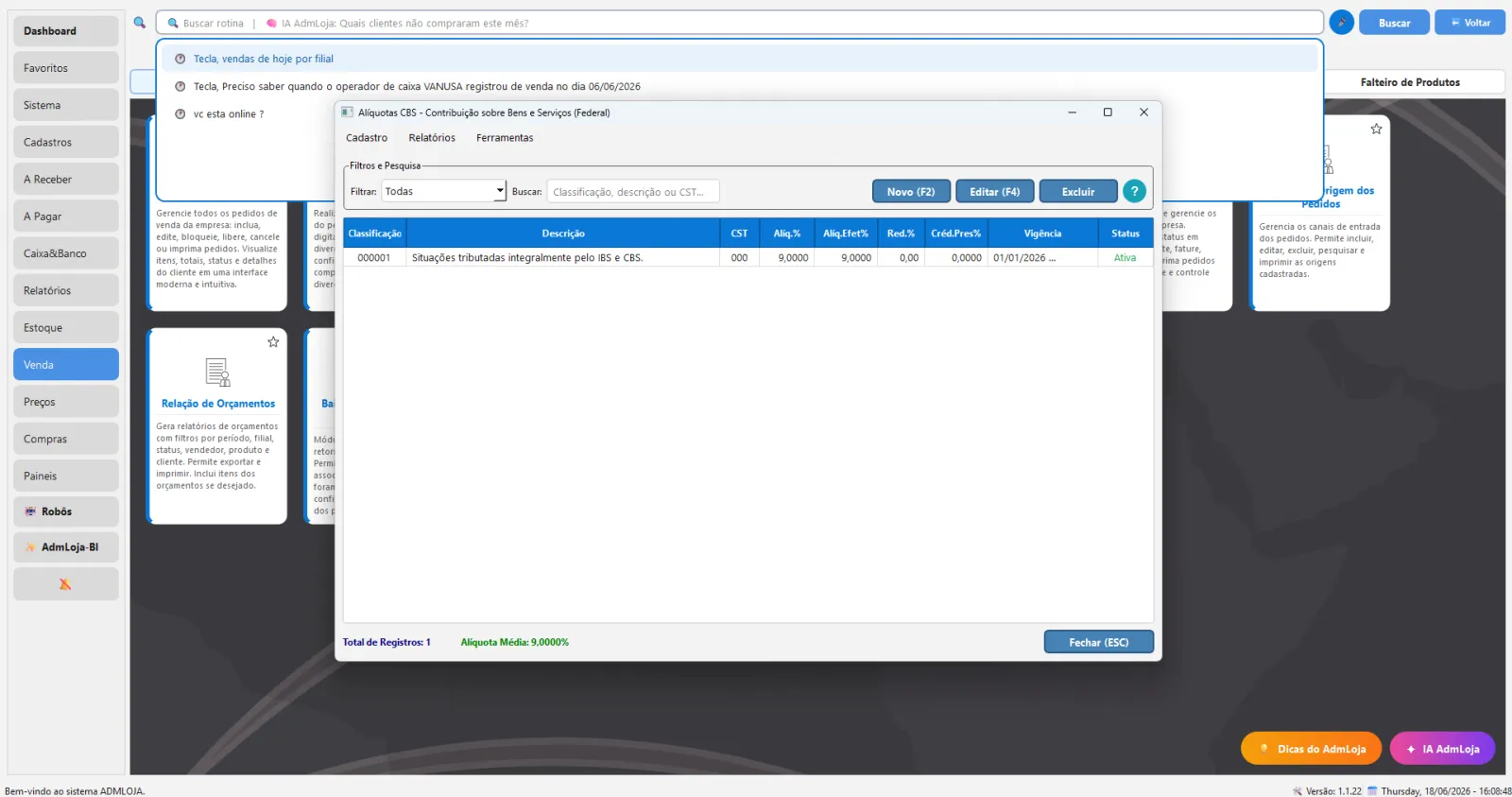Open Caixa&Banco in the sidebar
Viewport: 1512px width, 797px height.
(x=65, y=253)
